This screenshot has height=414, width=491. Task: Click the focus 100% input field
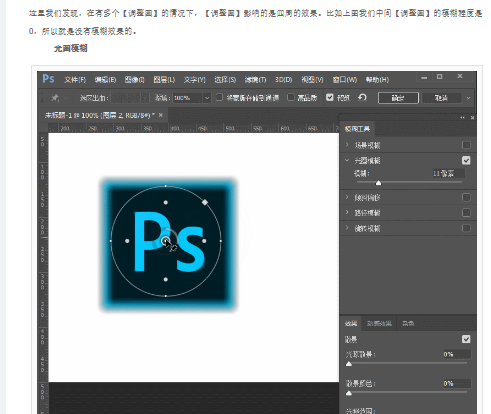(188, 98)
